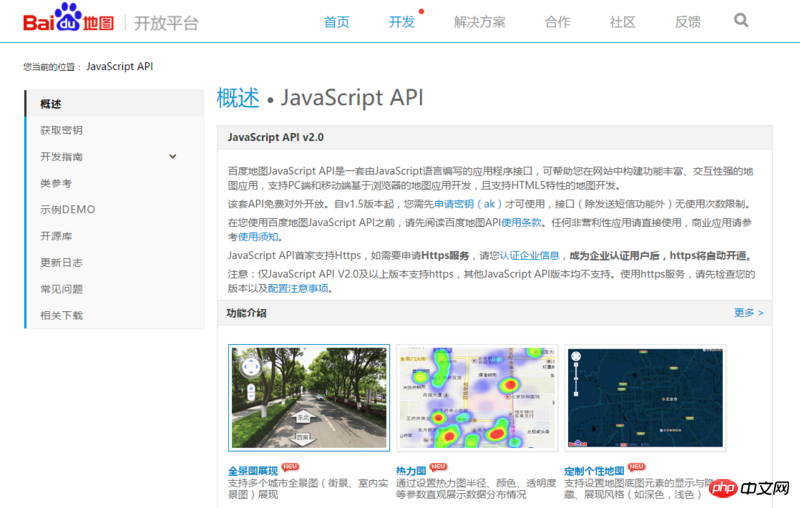Click the forward arrow in panorama image
The image size is (800, 508).
[x=303, y=416]
